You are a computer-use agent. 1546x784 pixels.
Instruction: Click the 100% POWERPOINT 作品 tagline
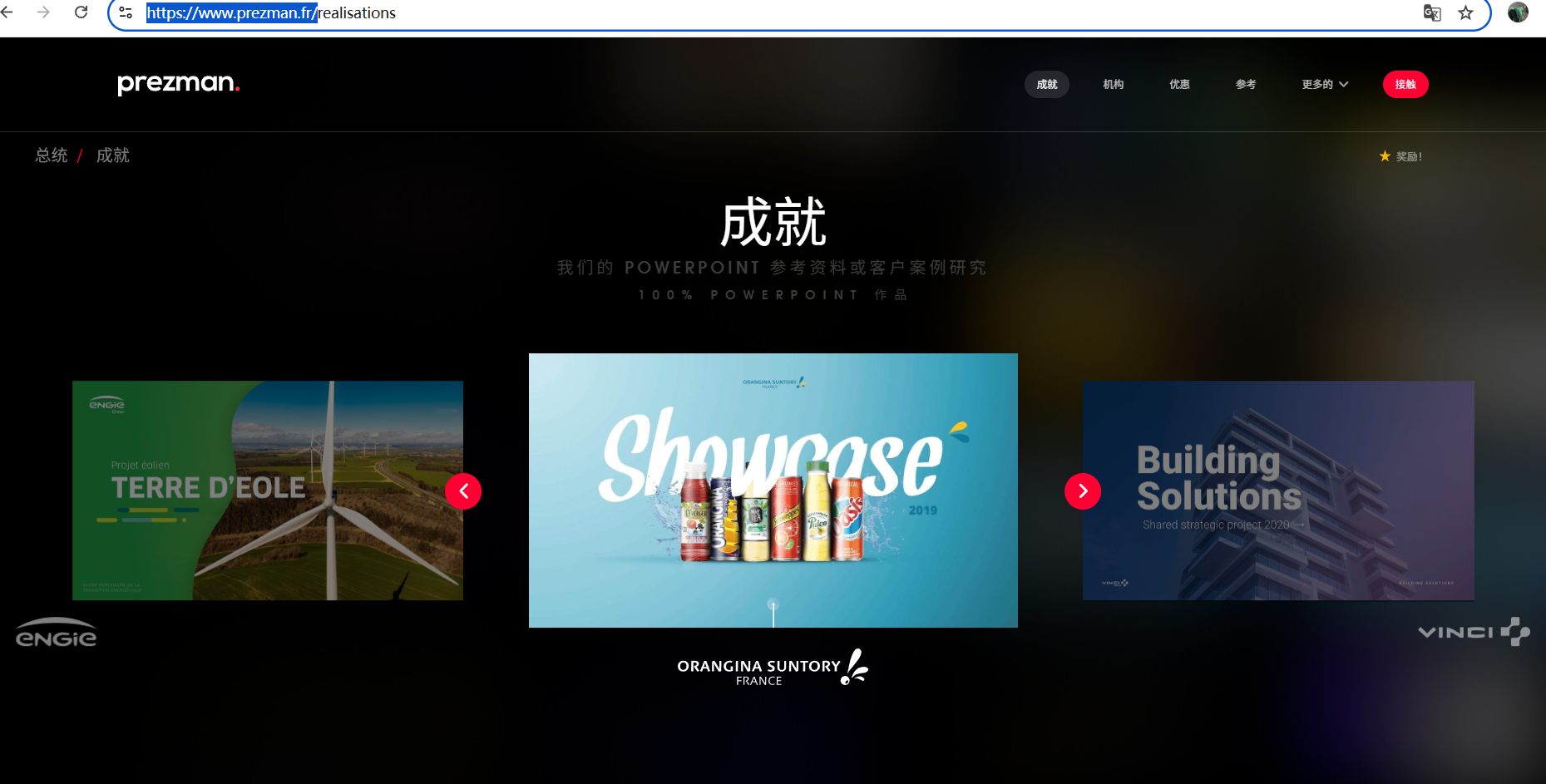pos(773,295)
